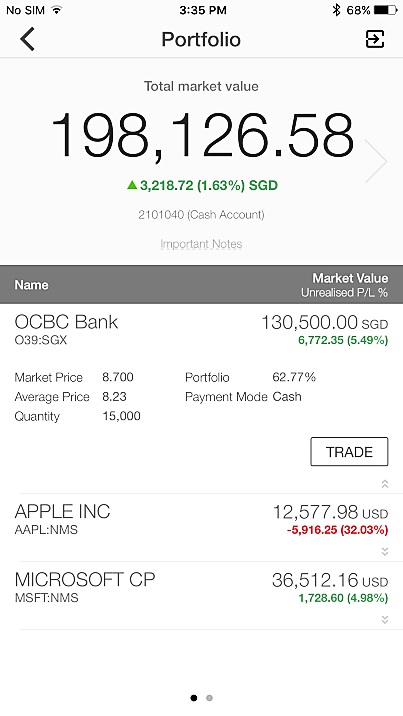Tap the 198,126.58 total market value
Screen dimensions: 403x716
coord(202,136)
